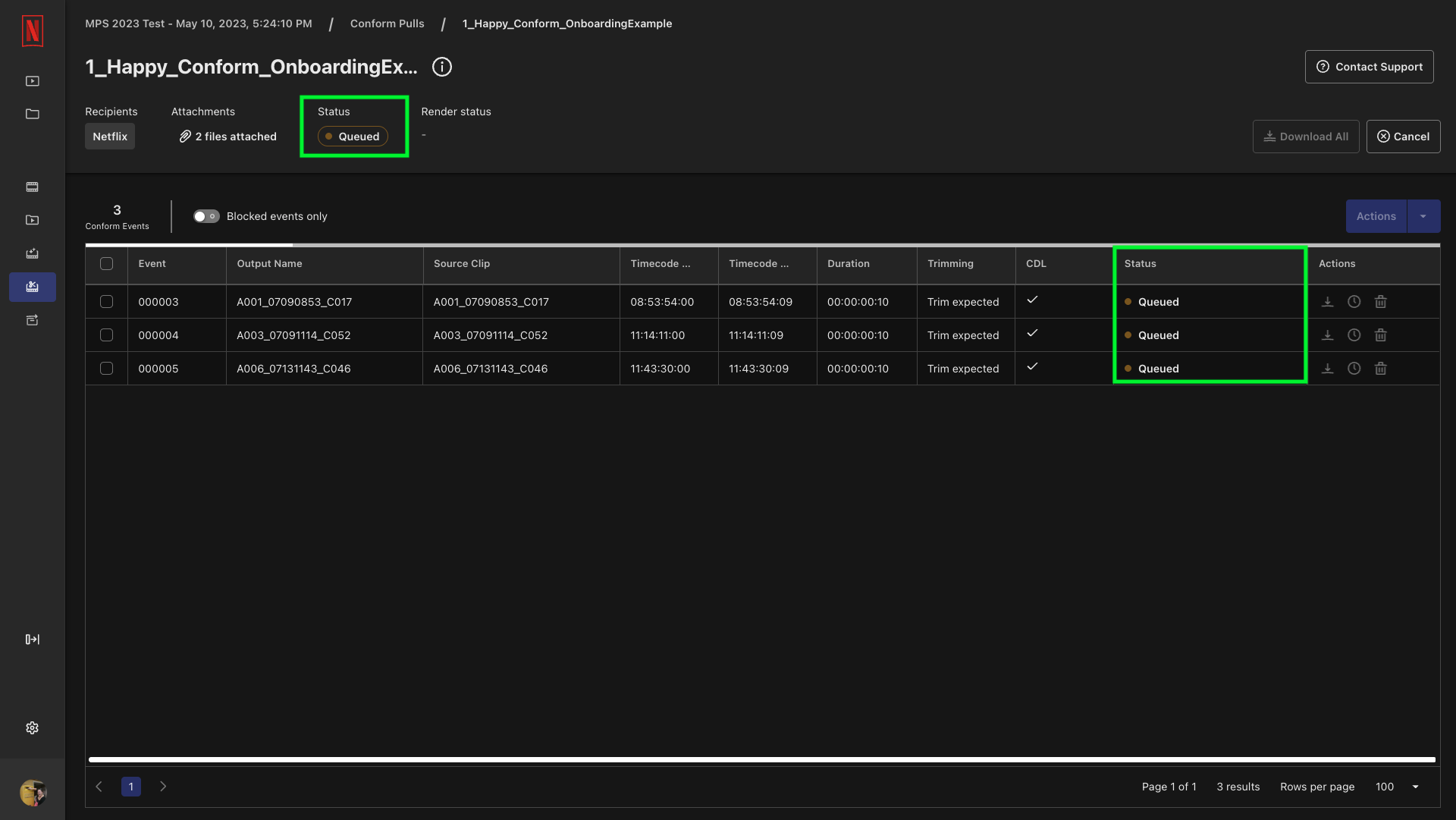Click Trim expected for event 000004
The image size is (1456, 820).
pos(963,335)
